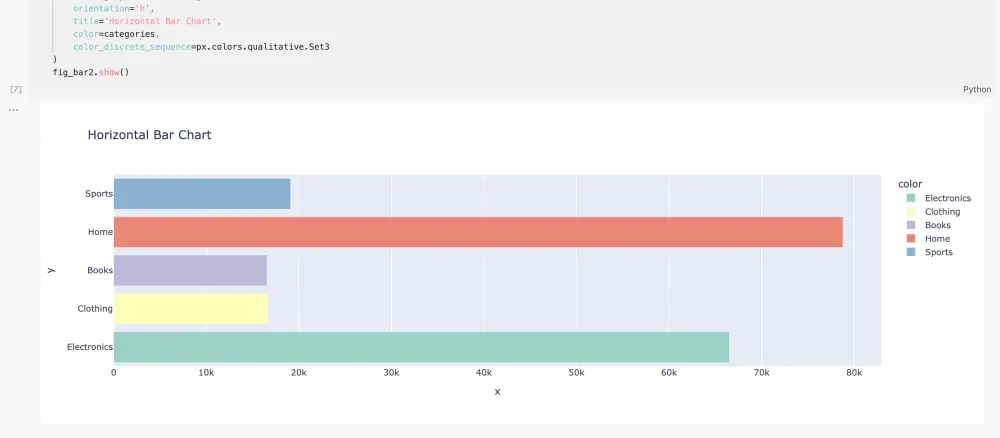Click the yellow Clothing bar

coord(190,309)
